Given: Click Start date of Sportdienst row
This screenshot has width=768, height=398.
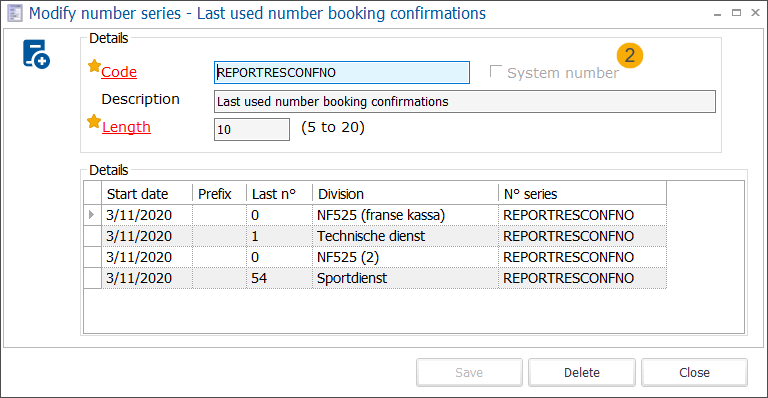Looking at the screenshot, I should click(147, 278).
